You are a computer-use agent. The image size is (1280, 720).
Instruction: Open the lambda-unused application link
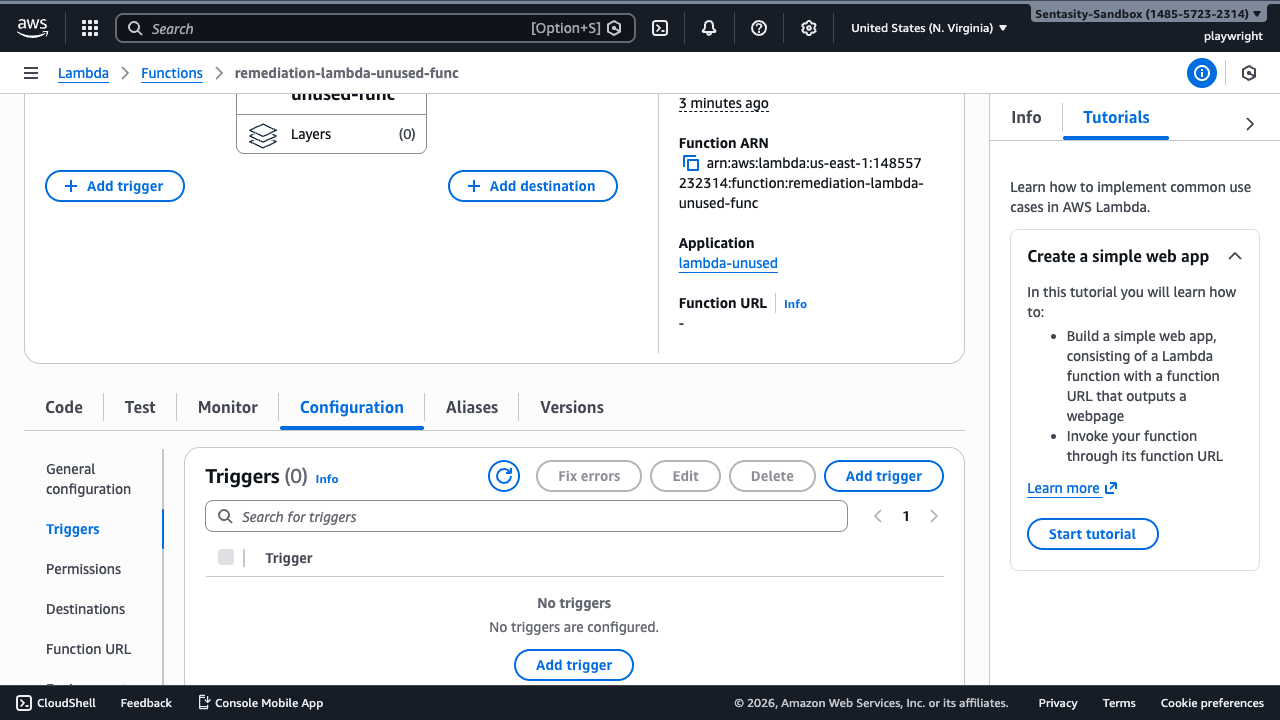(728, 263)
